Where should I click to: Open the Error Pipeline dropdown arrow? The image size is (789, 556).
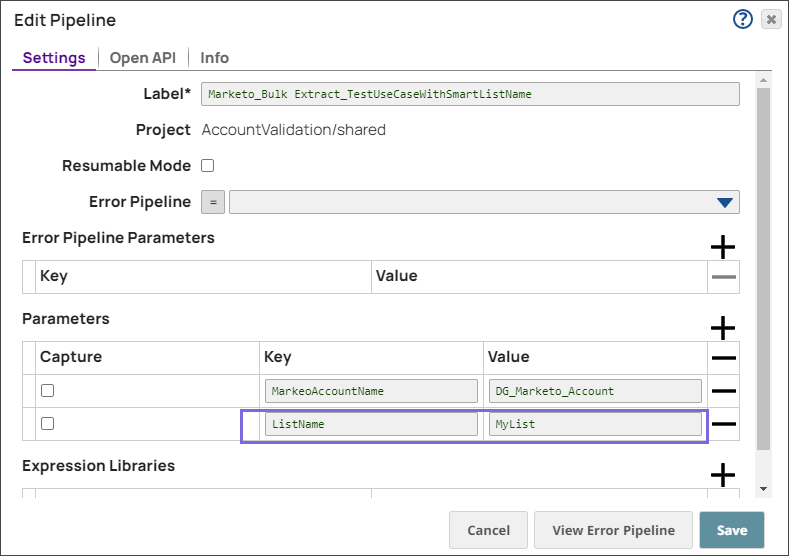point(725,202)
